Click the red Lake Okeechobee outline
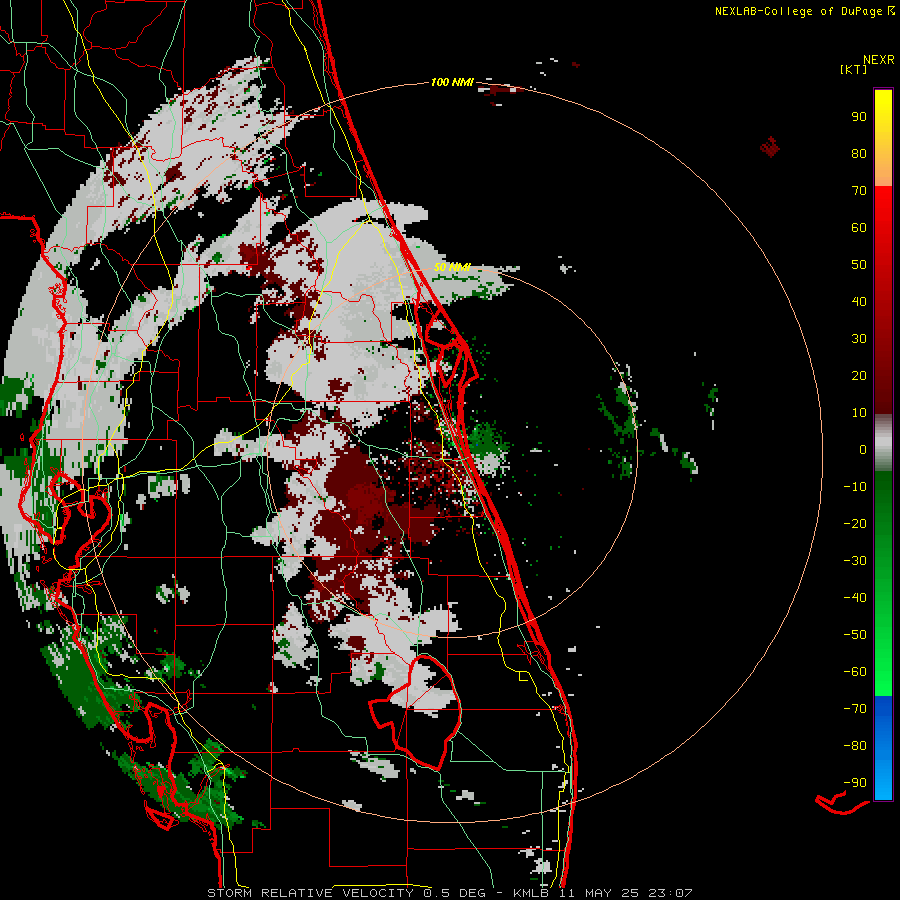900x900 pixels. (417, 712)
